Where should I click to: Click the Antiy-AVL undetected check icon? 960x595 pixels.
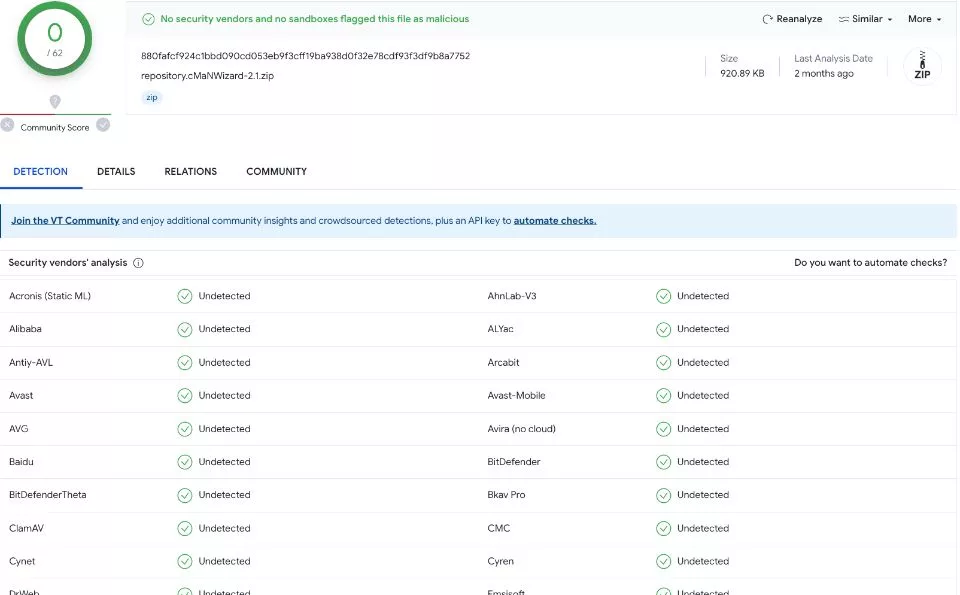[x=185, y=362]
